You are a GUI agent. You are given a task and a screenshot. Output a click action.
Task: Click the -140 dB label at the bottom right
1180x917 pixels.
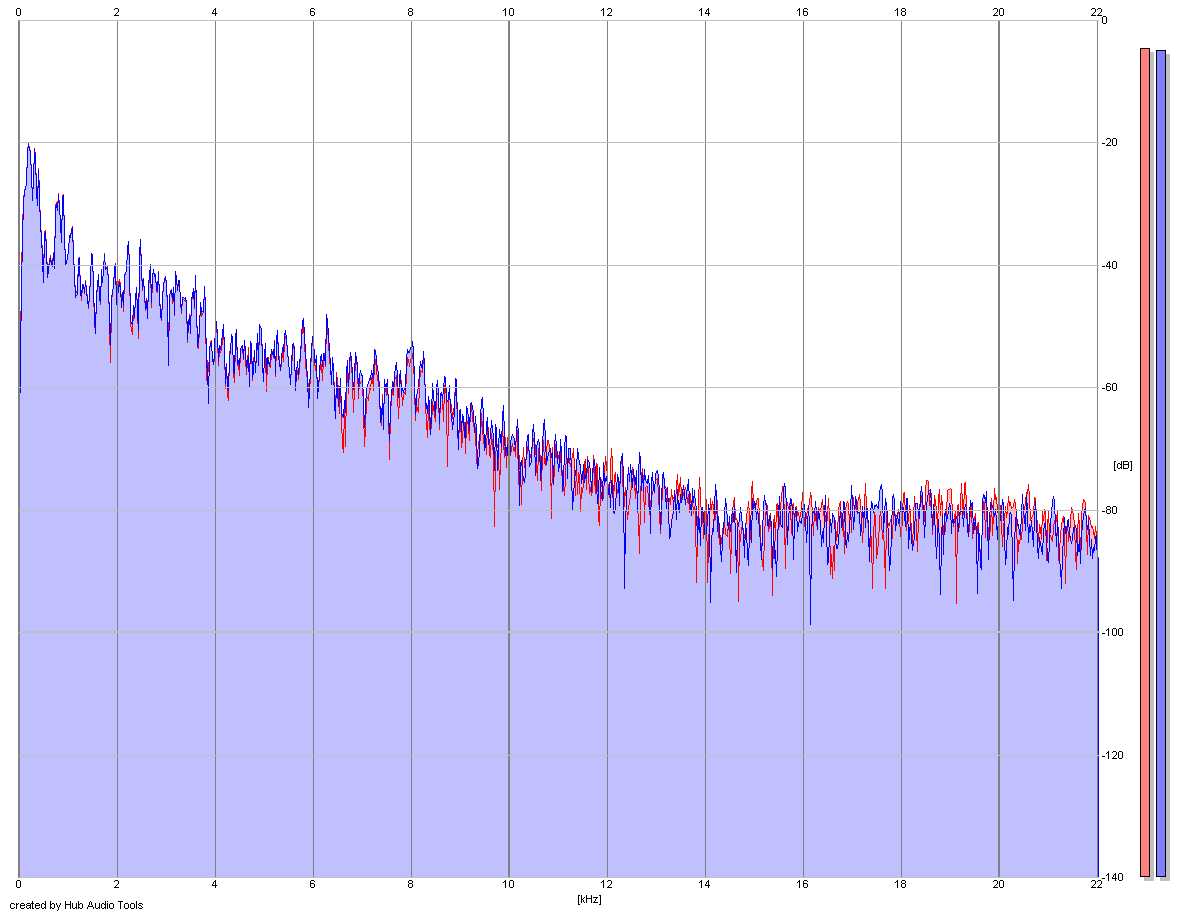pos(1112,877)
